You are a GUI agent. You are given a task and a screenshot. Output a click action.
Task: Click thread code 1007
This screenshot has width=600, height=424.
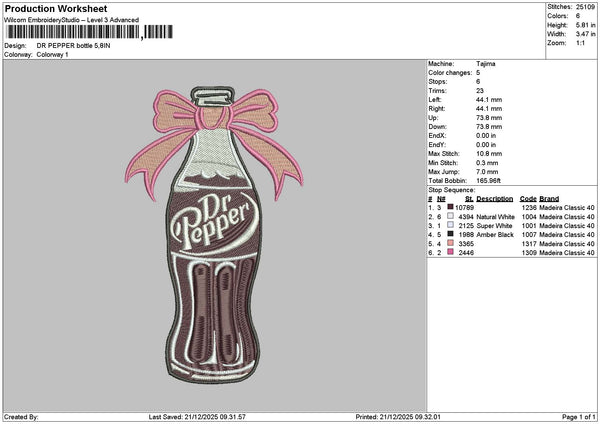coord(529,235)
